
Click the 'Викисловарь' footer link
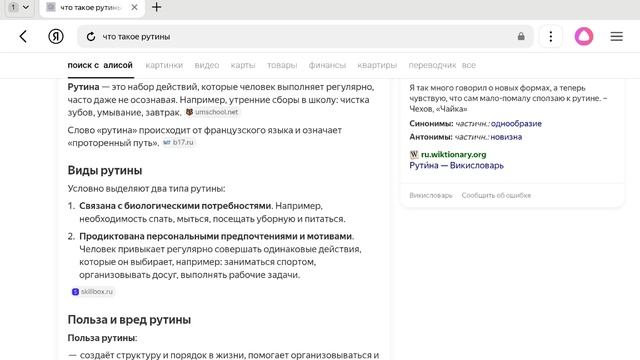click(431, 195)
